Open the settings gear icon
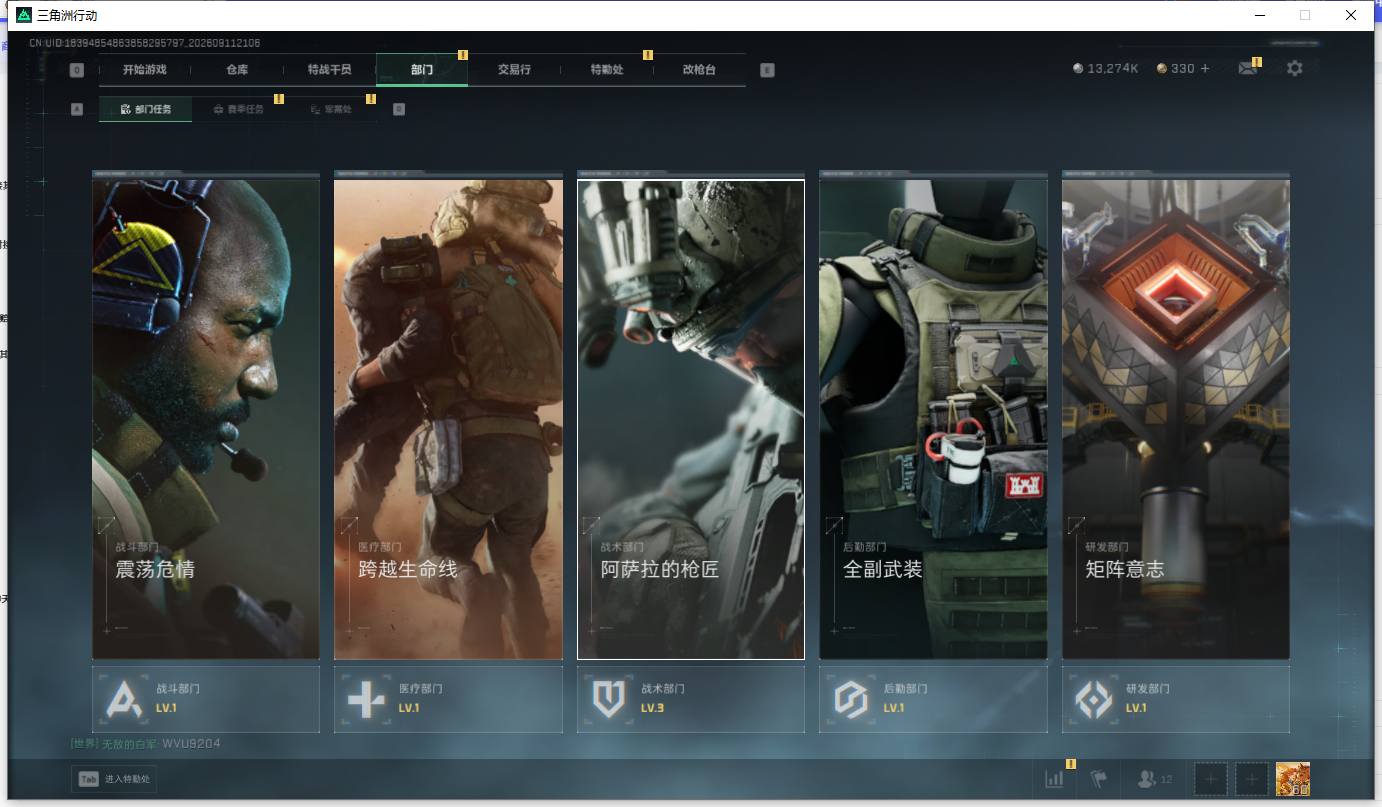This screenshot has height=807, width=1382. click(1295, 69)
